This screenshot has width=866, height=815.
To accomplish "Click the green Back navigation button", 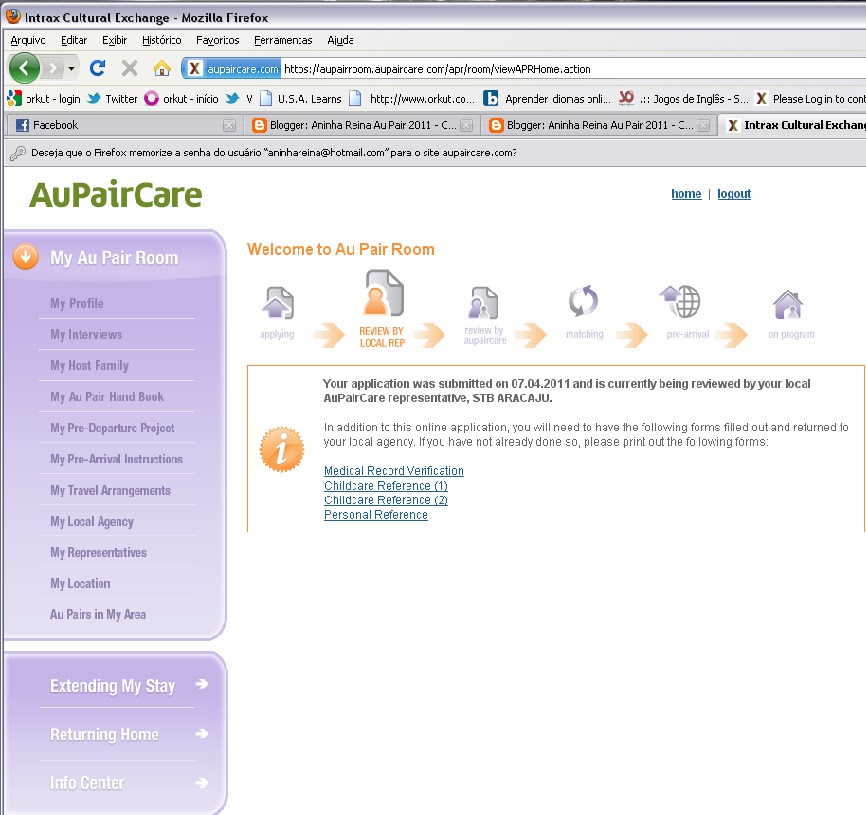I will 24,68.
